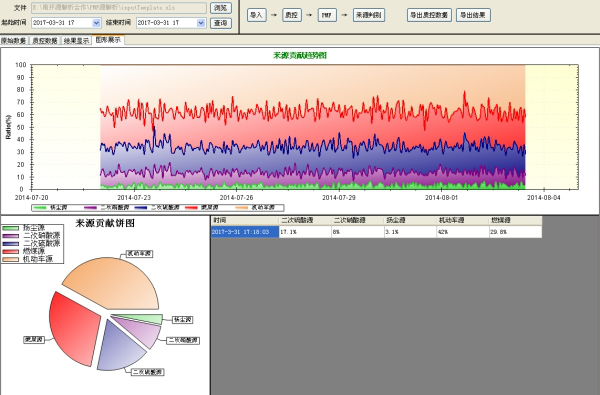Image resolution: width=600 pixels, height=395 pixels.
Task: Click the orange 机动车源 swatch in pie legend
Action: [x=11, y=259]
